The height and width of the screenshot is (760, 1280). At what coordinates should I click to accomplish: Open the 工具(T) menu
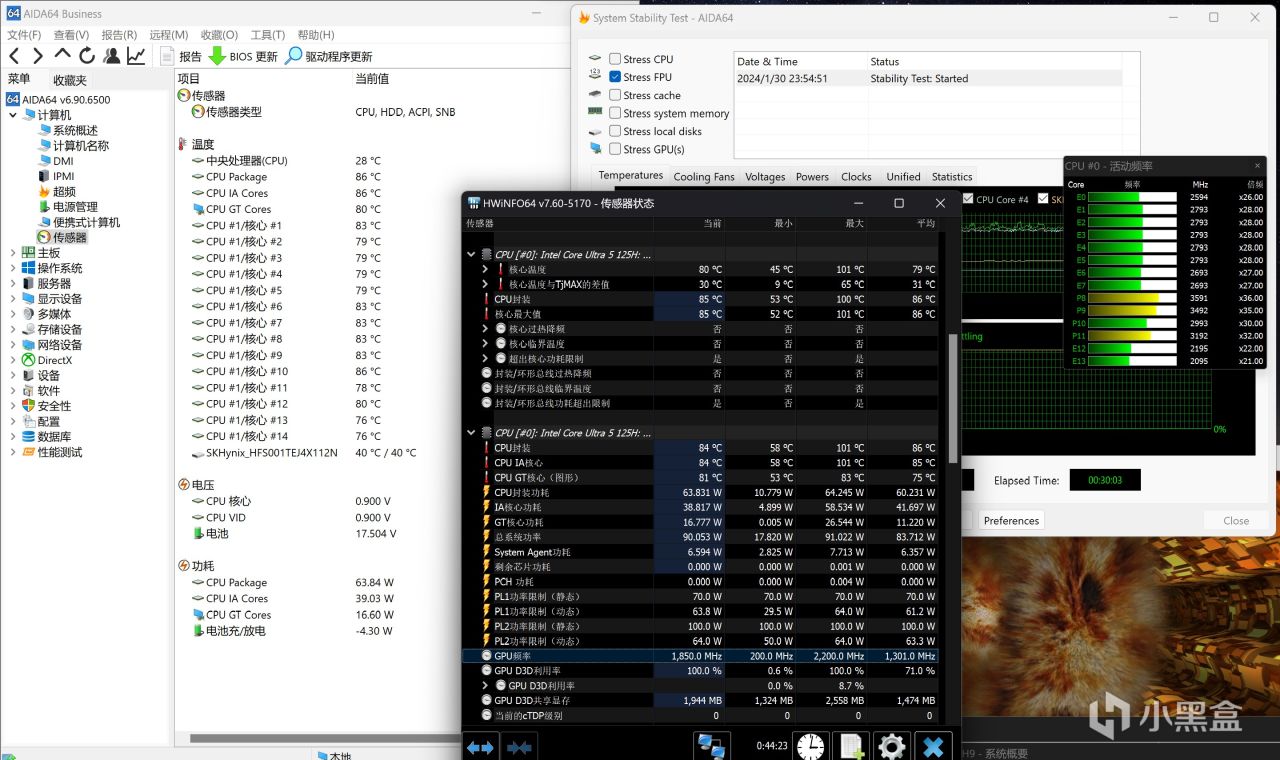coord(267,35)
